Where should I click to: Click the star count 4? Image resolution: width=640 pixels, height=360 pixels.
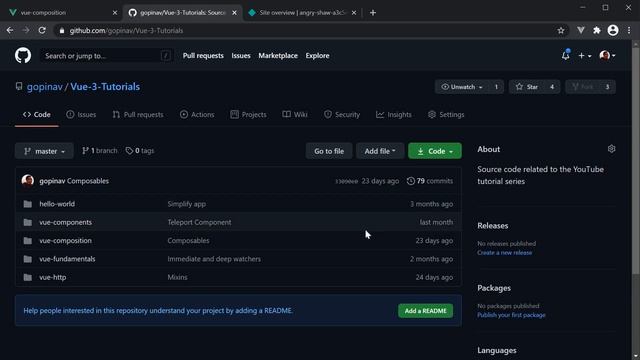point(552,87)
